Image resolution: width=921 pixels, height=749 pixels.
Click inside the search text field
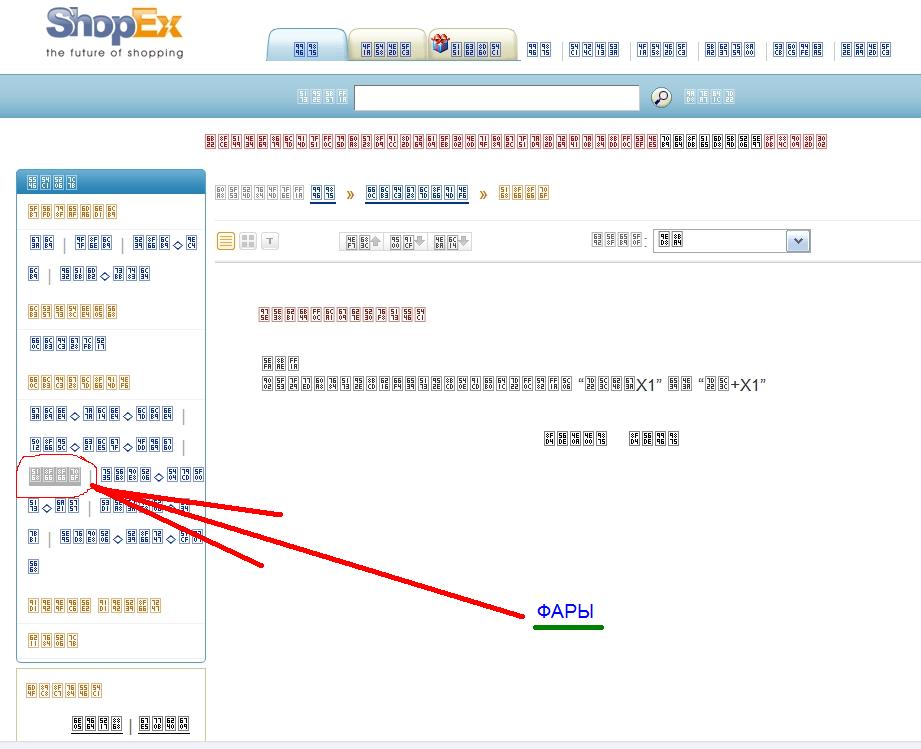click(496, 97)
